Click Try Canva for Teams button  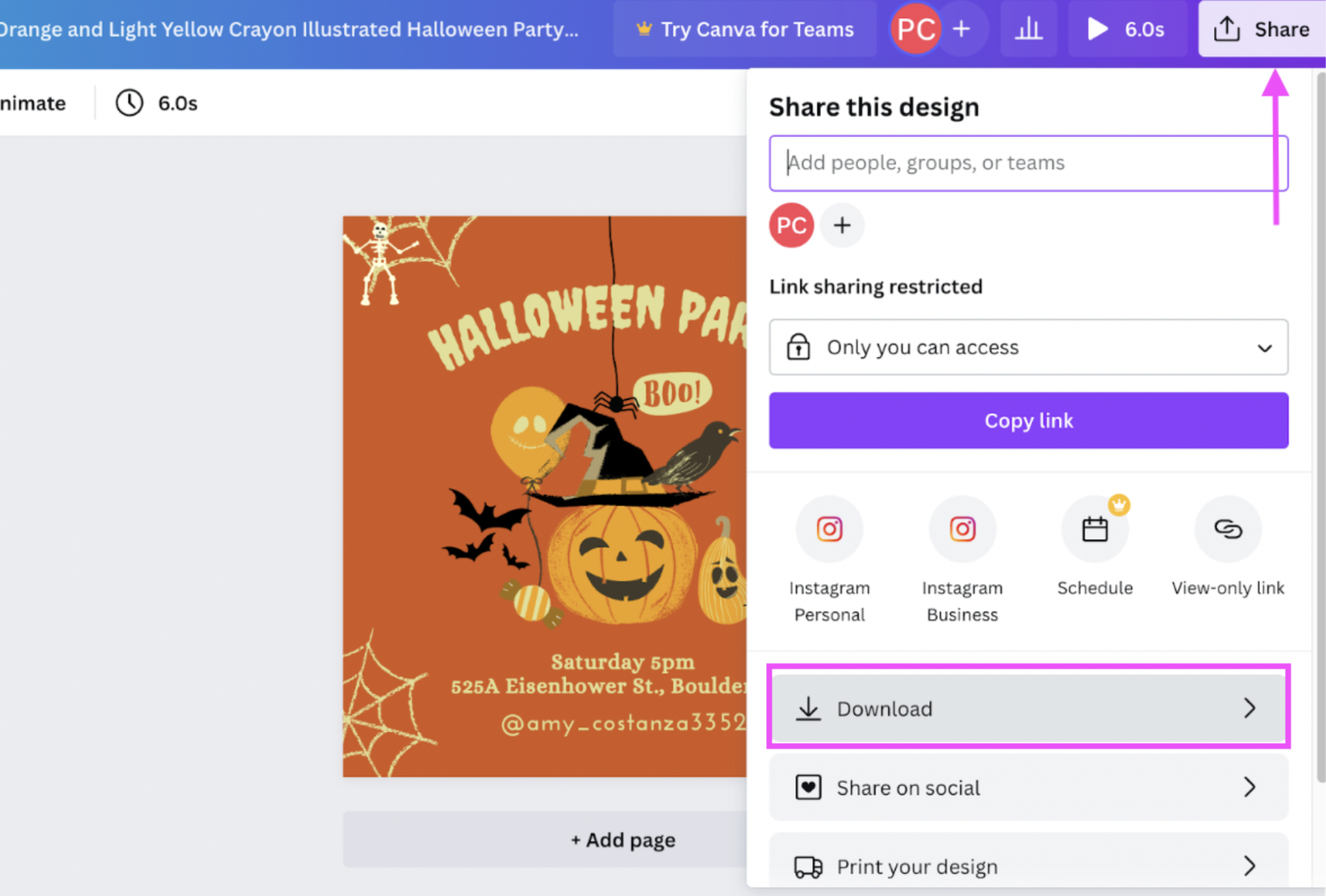[x=745, y=29]
